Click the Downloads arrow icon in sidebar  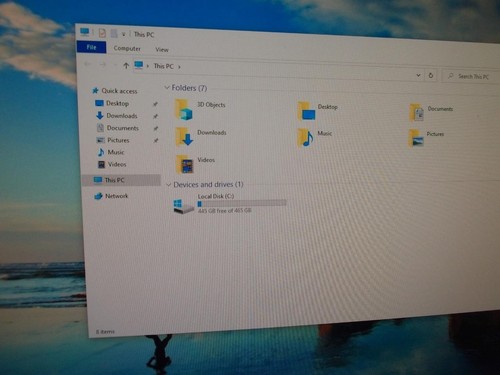[x=100, y=115]
